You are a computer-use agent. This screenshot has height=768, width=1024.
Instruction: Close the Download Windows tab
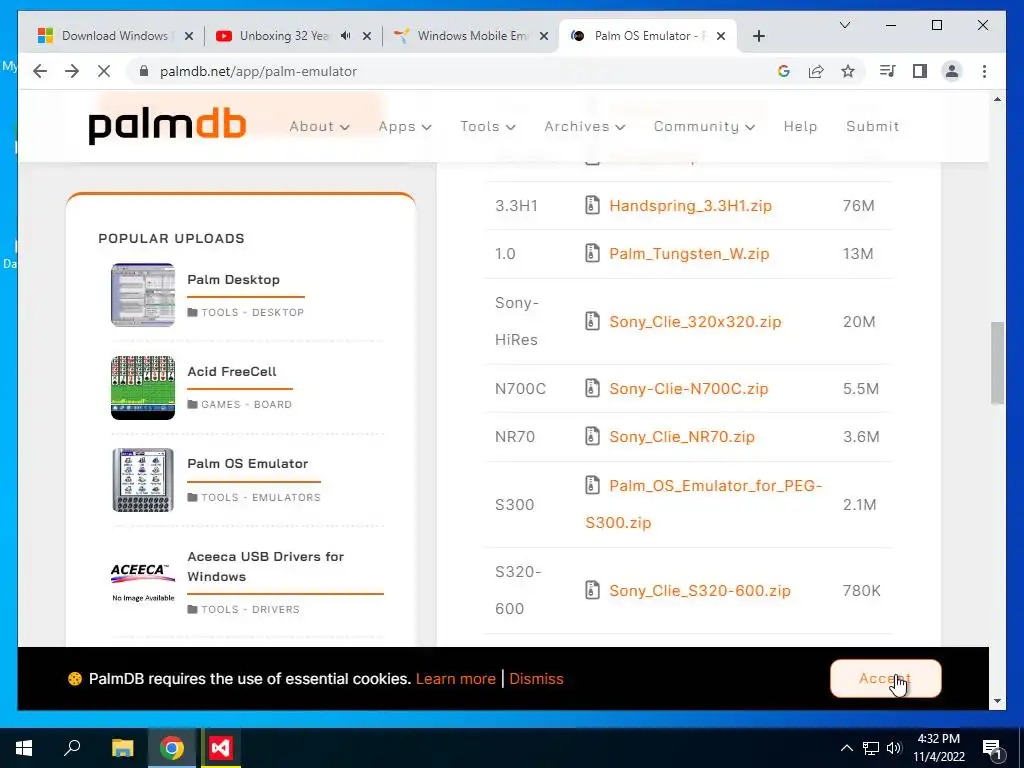coord(189,36)
